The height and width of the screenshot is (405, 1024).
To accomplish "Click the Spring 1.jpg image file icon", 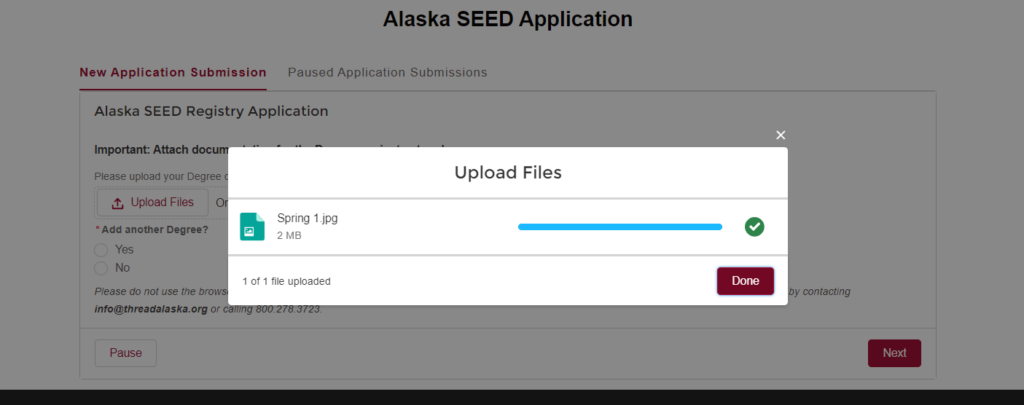I will click(252, 226).
